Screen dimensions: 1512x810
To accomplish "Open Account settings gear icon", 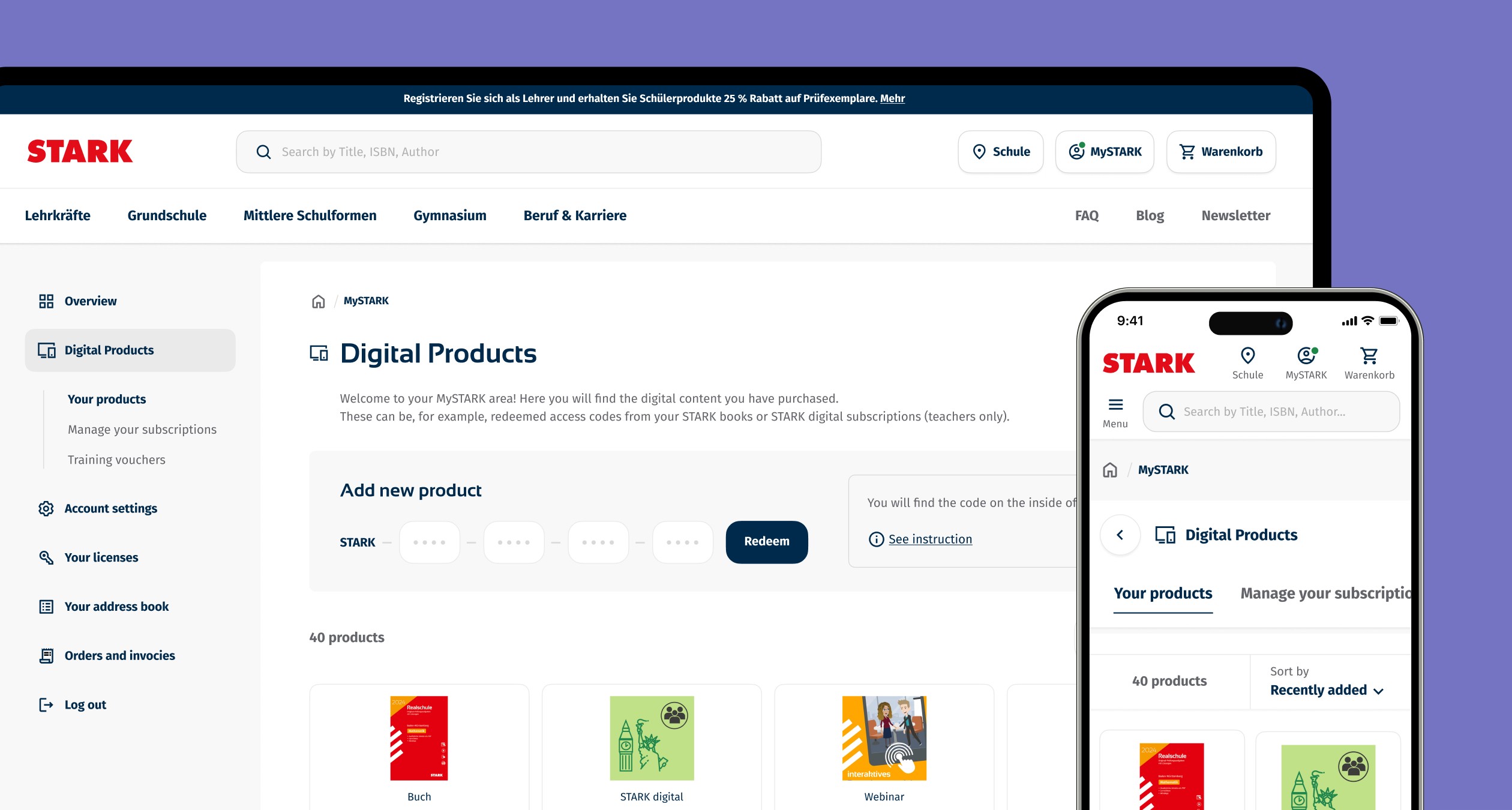I will pyautogui.click(x=46, y=509).
